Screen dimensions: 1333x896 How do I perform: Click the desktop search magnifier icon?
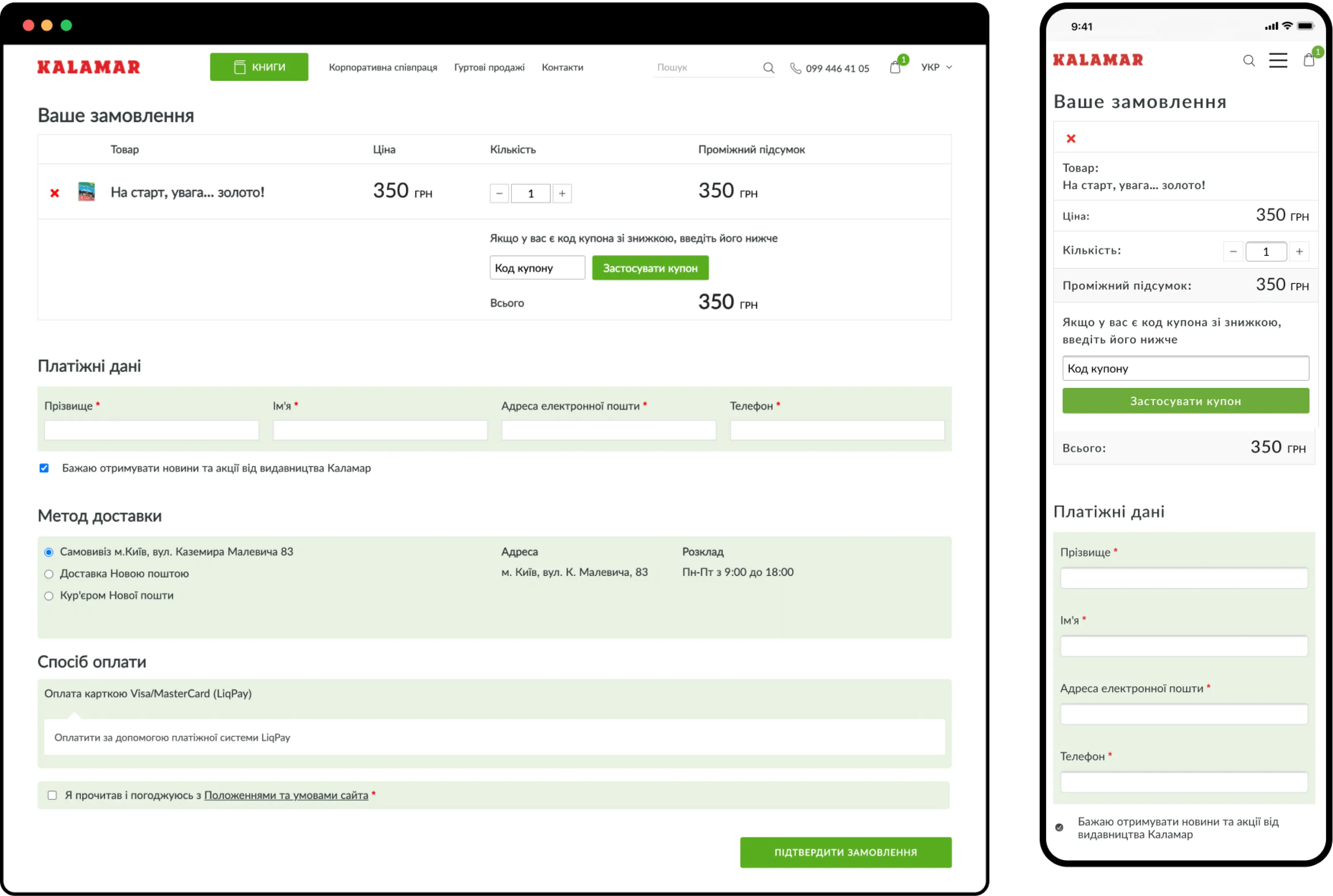pos(769,68)
